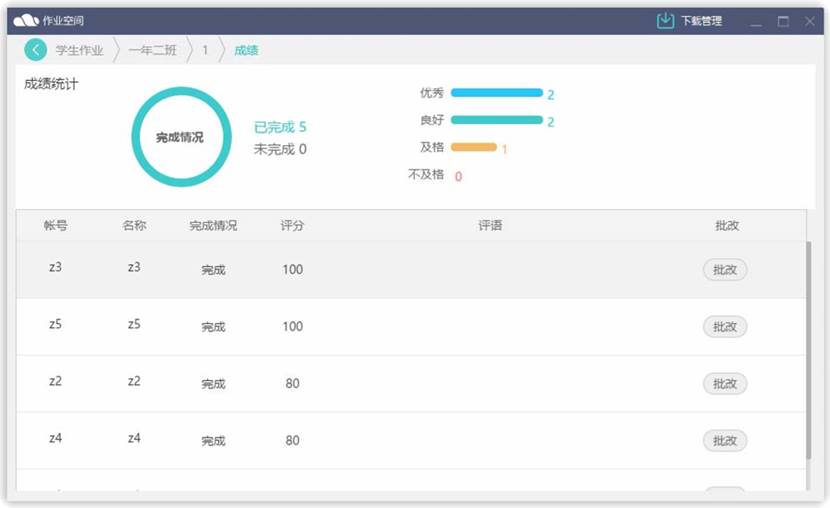Click 批改 button for z4
The height and width of the screenshot is (508, 830).
pyautogui.click(x=725, y=441)
